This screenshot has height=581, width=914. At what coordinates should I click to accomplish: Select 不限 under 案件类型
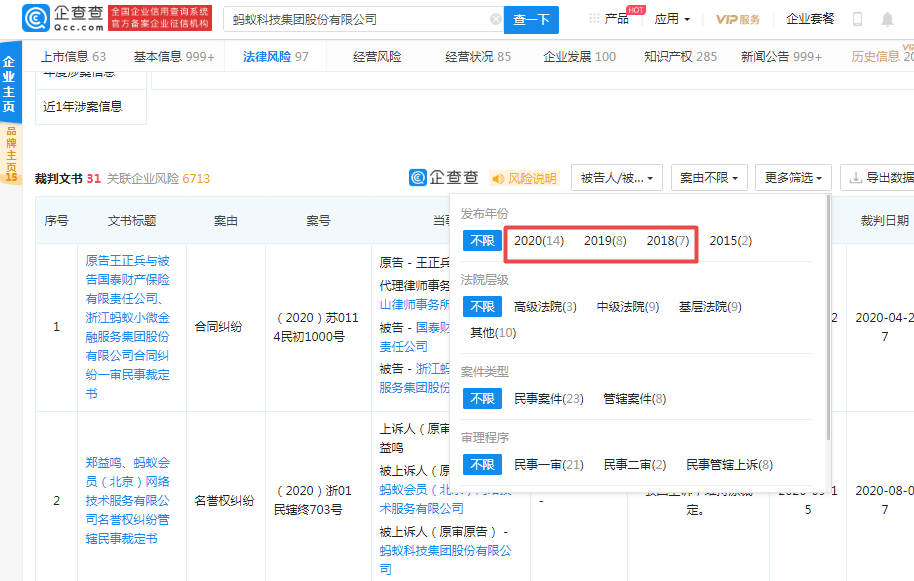pos(482,399)
